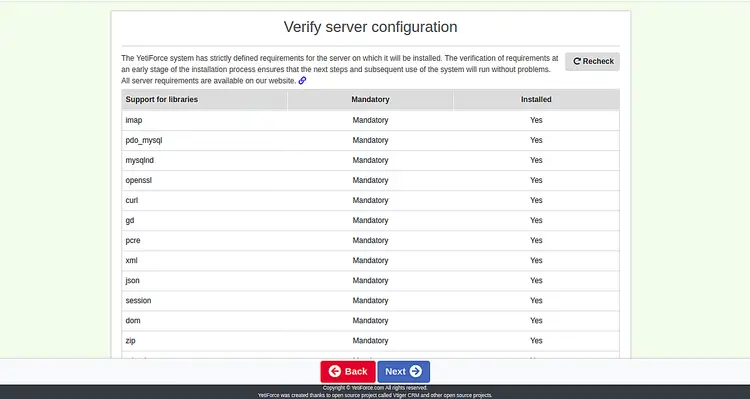The height and width of the screenshot is (399, 750).
Task: Go Back to previous step
Action: tap(348, 372)
